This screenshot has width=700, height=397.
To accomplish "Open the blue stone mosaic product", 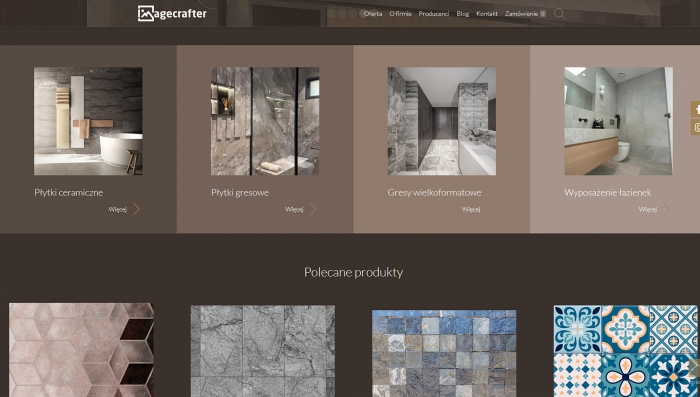I will (x=444, y=353).
